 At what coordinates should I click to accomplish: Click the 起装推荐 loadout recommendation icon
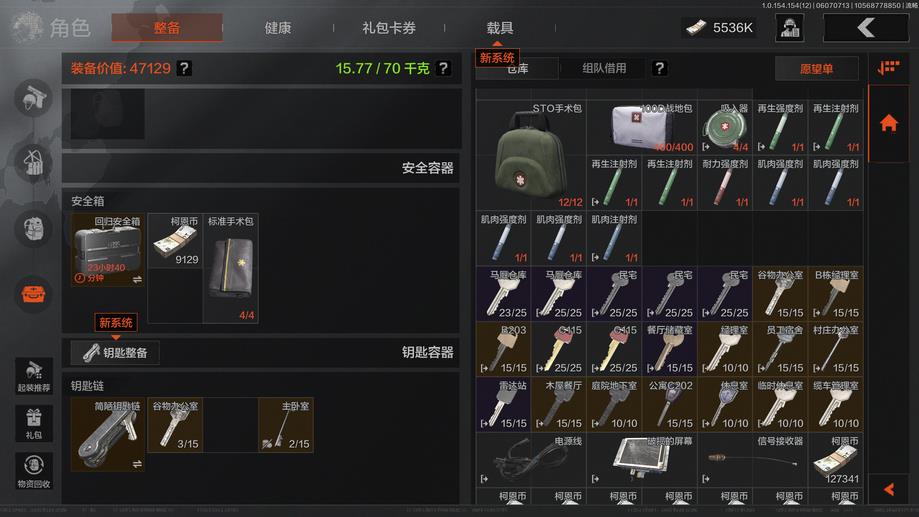pyautogui.click(x=34, y=376)
